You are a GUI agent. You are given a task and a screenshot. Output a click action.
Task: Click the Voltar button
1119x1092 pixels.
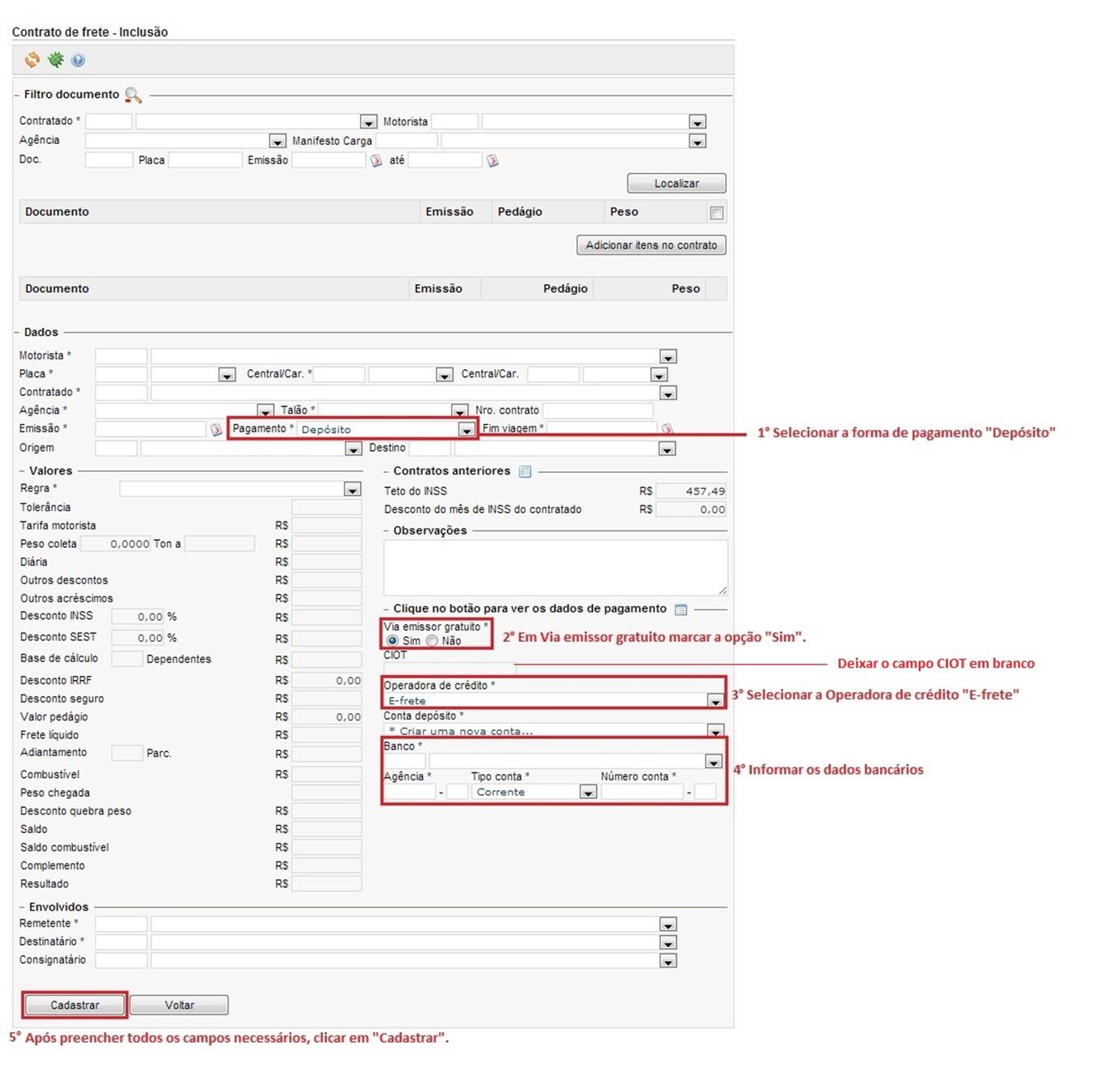(179, 1005)
